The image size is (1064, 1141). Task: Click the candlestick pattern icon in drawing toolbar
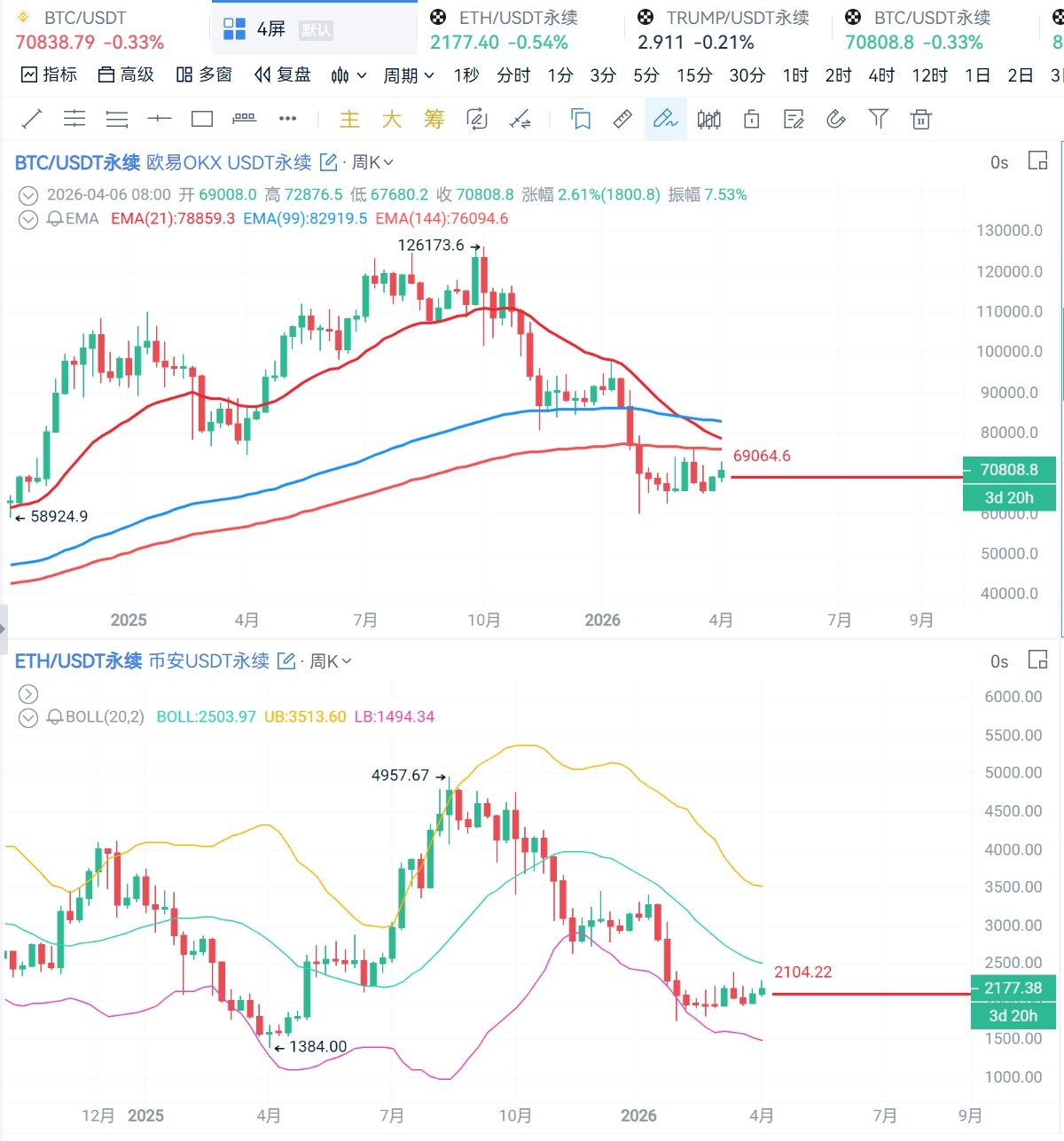click(x=708, y=119)
